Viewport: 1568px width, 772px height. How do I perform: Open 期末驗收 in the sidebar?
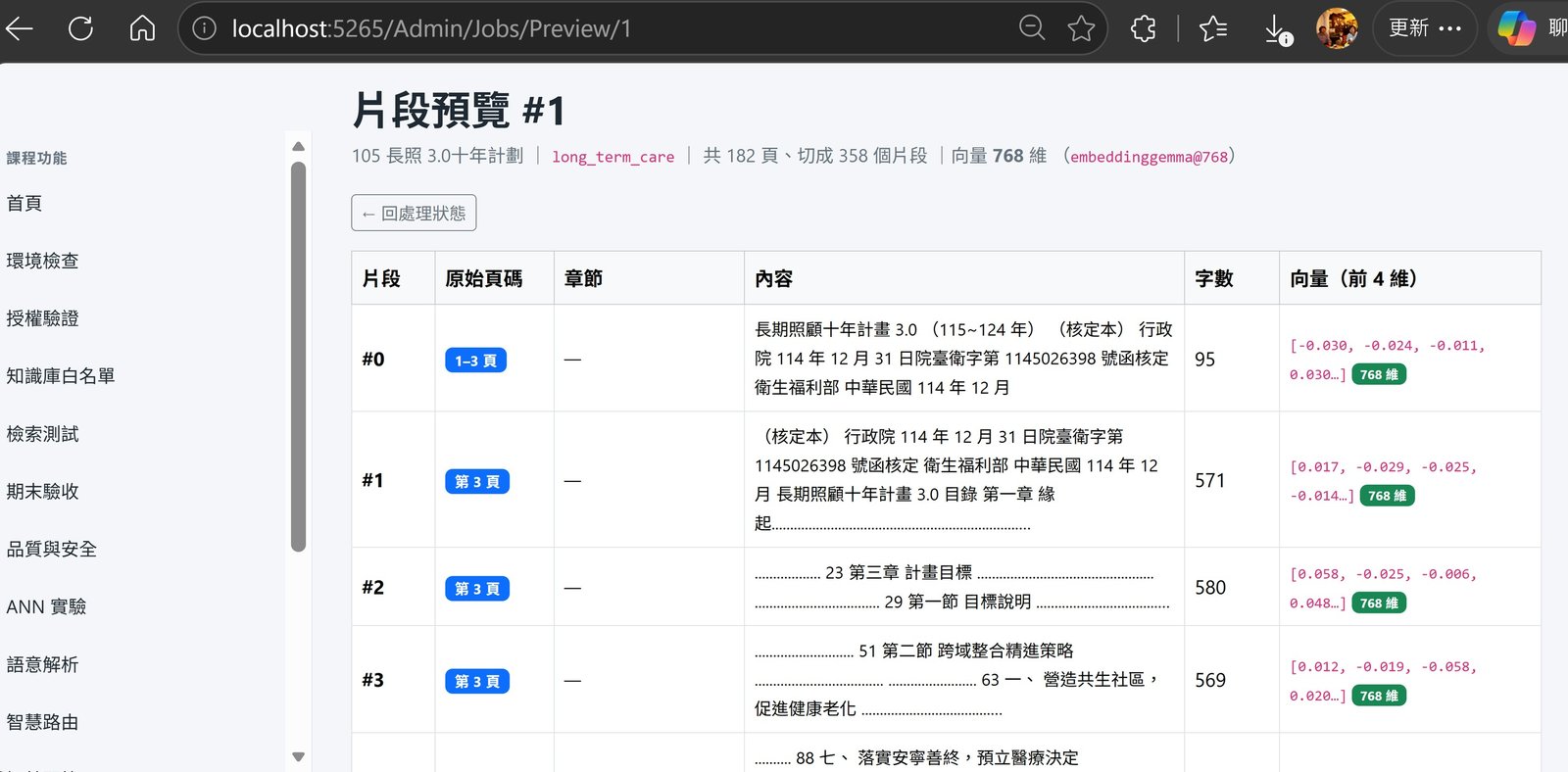pyautogui.click(x=42, y=492)
